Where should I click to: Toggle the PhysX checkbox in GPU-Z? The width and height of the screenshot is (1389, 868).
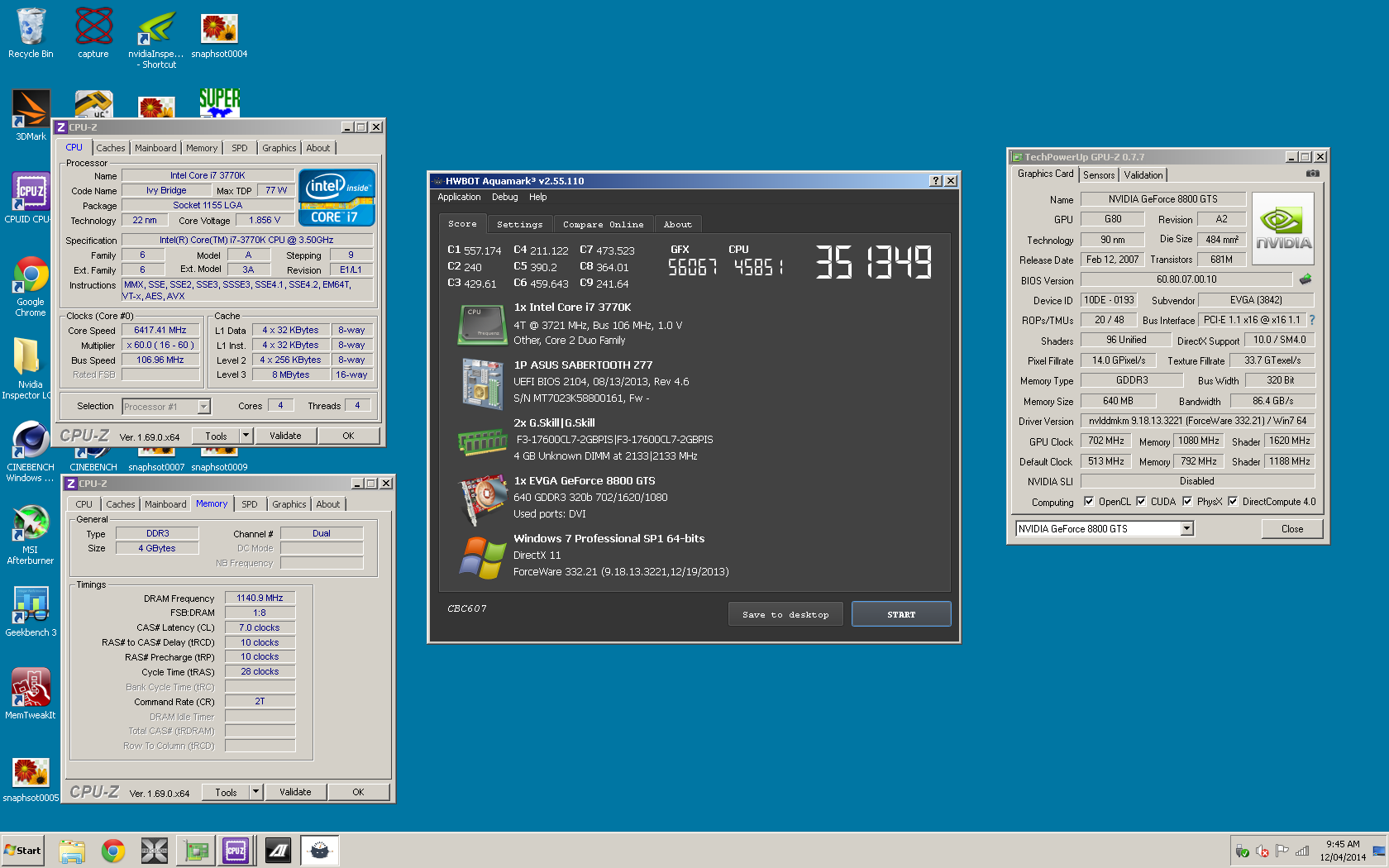tap(1187, 501)
